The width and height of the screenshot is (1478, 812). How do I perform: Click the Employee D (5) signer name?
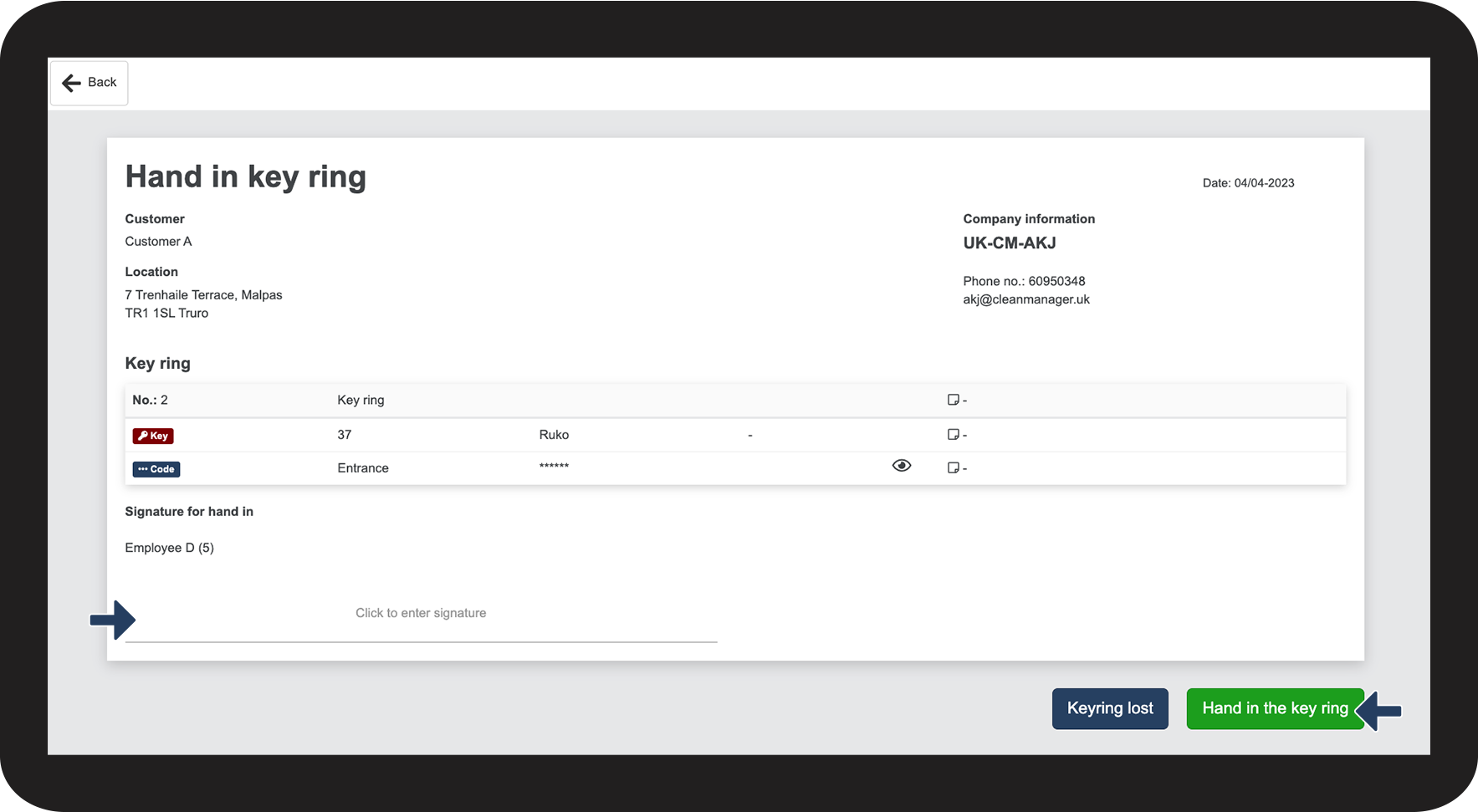[x=169, y=548]
